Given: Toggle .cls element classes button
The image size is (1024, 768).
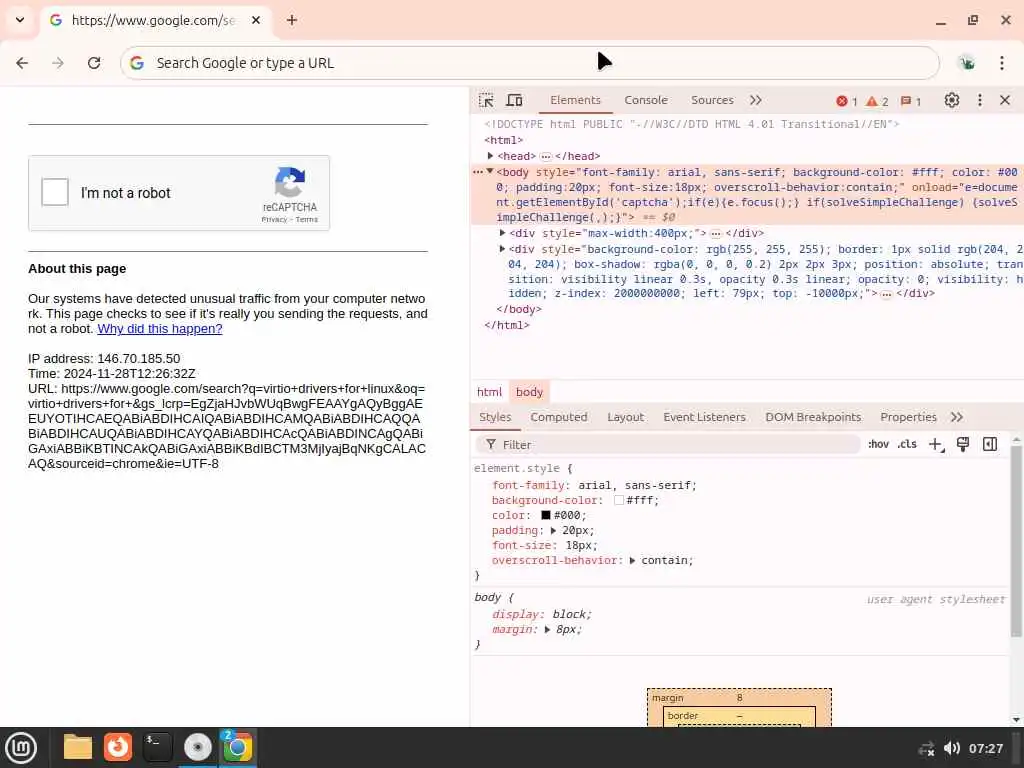Looking at the screenshot, I should (907, 444).
